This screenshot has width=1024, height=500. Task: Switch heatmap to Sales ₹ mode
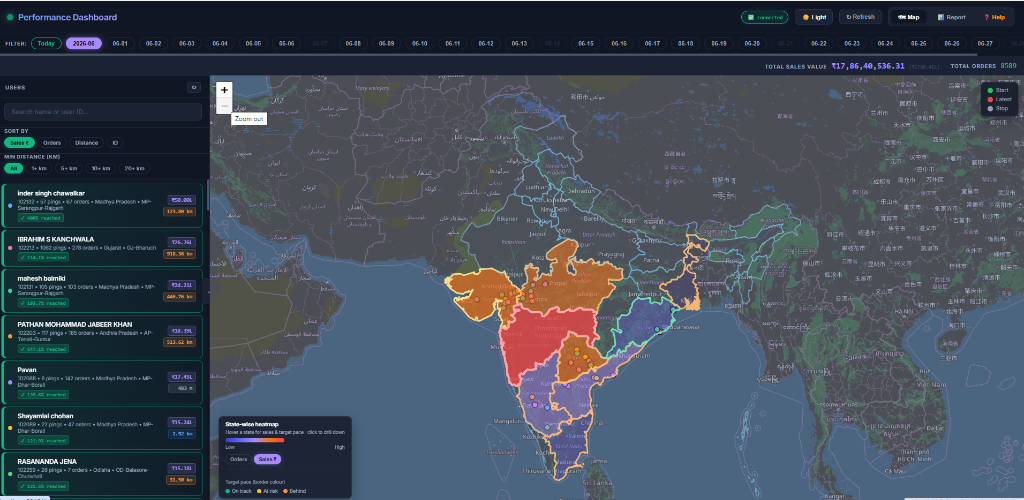tap(268, 459)
